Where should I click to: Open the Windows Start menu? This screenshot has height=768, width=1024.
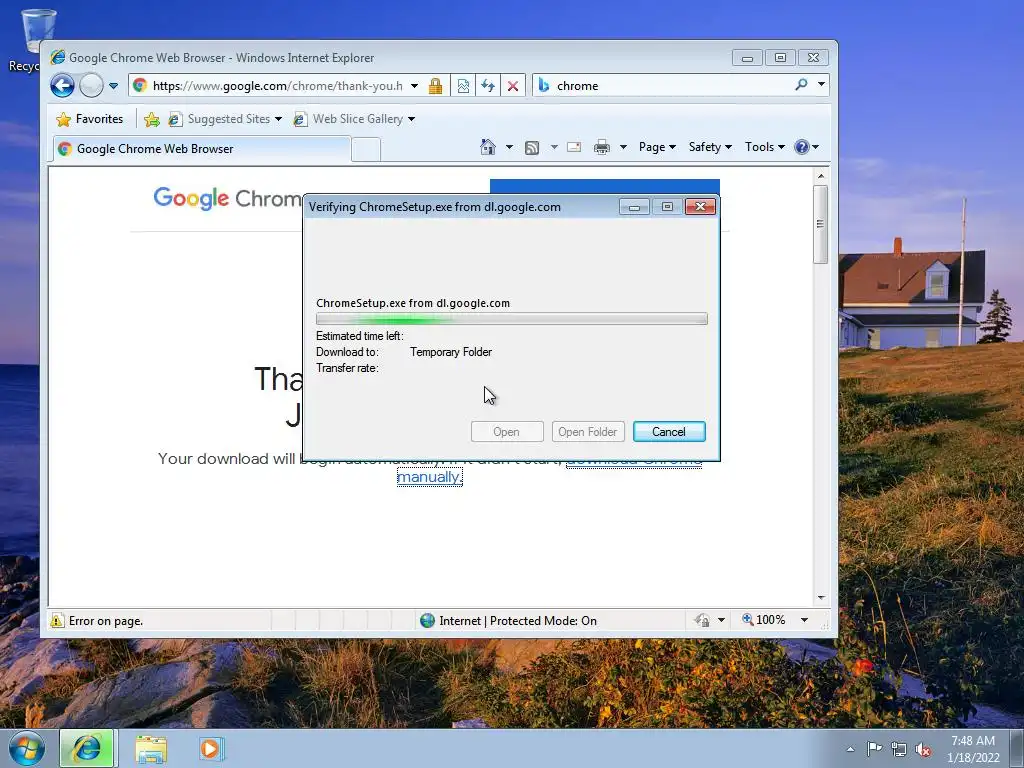click(x=27, y=748)
